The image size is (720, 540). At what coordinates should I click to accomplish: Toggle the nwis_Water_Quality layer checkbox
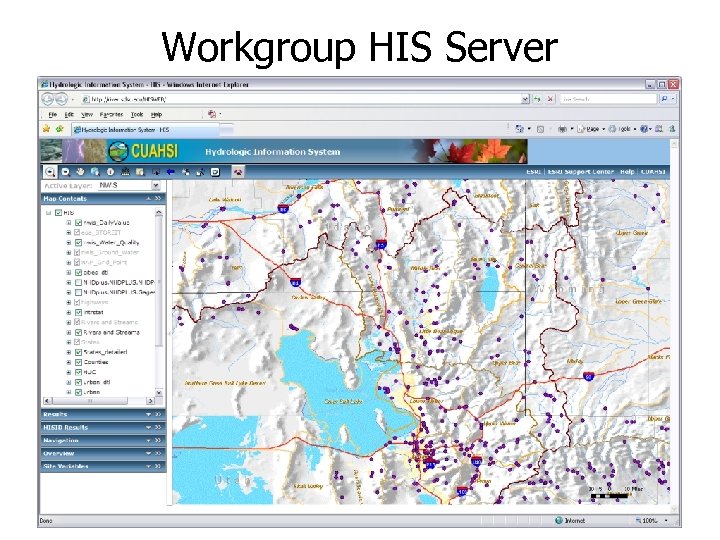(79, 242)
